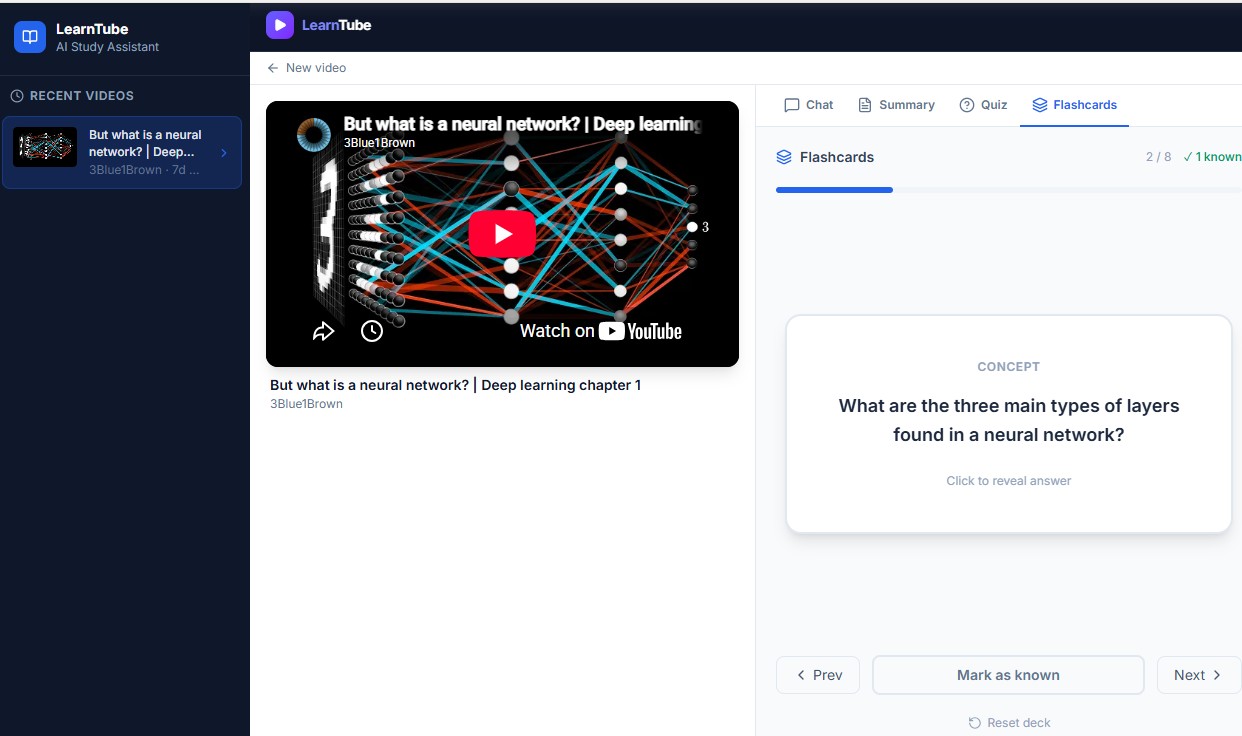Screen dimensions: 1242x736
Task: Open Watch on YouTube link
Action: pyautogui.click(x=601, y=331)
